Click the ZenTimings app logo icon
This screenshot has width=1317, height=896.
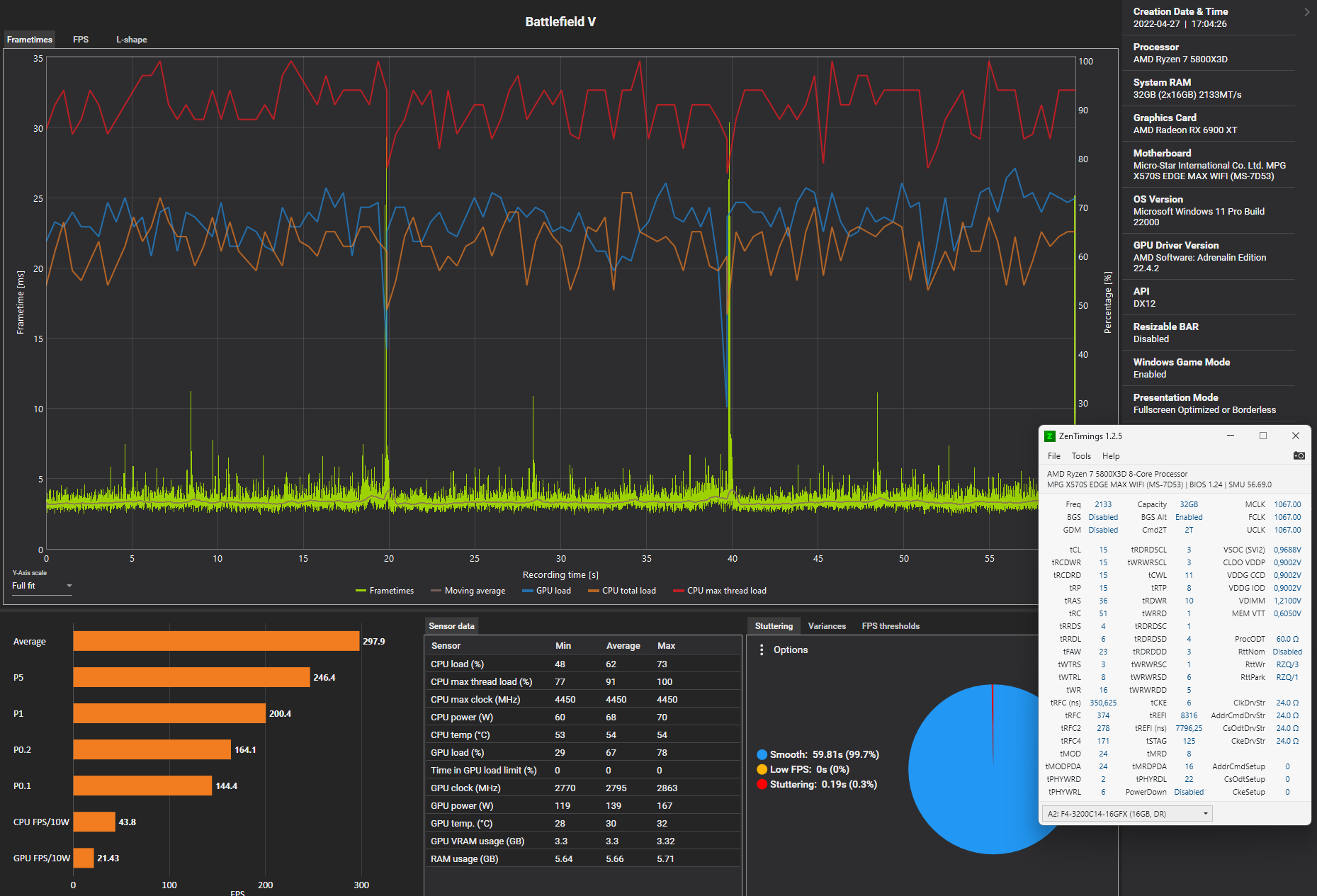pos(1050,436)
